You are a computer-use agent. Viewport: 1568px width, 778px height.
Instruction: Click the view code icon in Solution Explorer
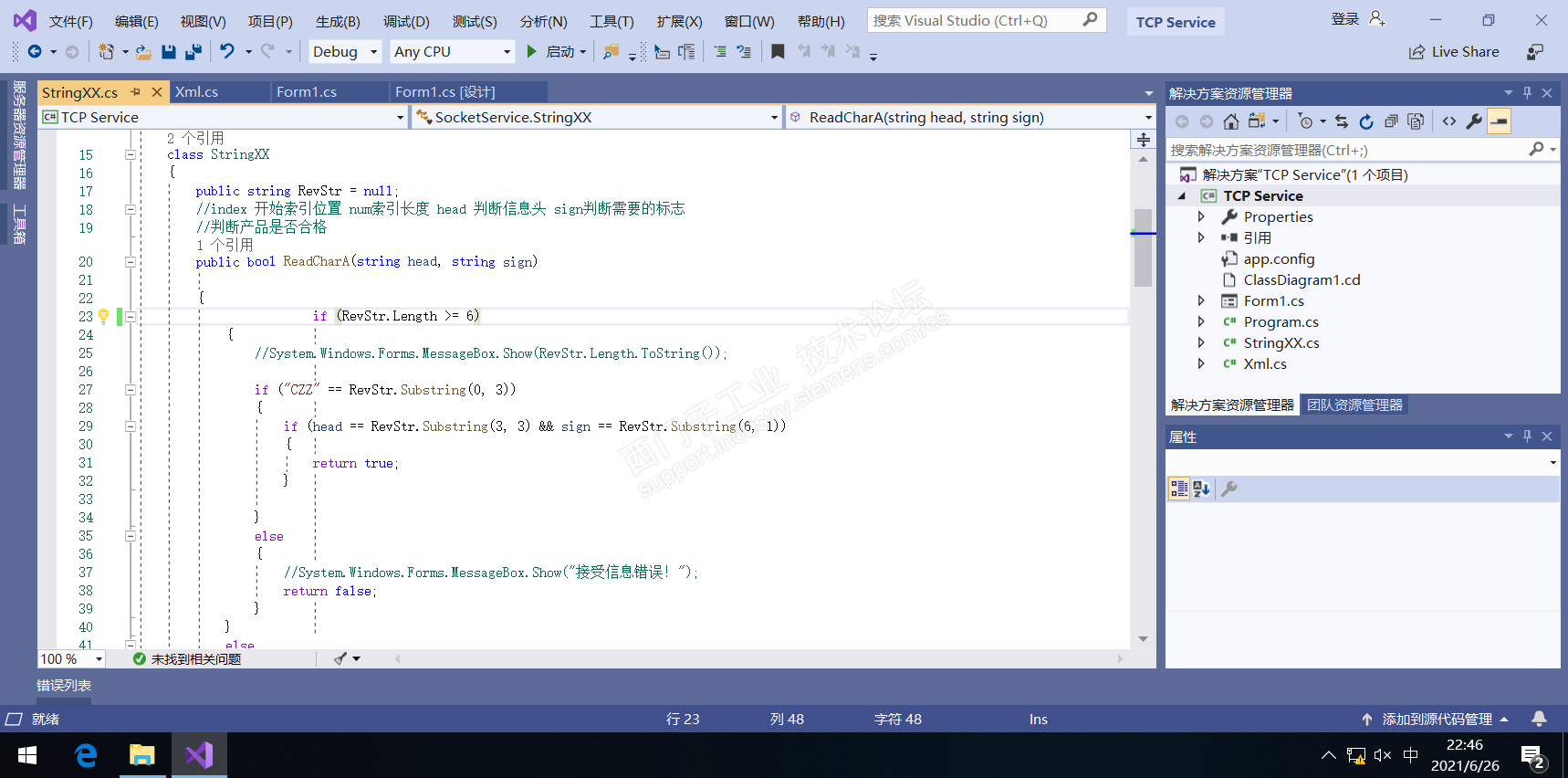(x=1449, y=121)
